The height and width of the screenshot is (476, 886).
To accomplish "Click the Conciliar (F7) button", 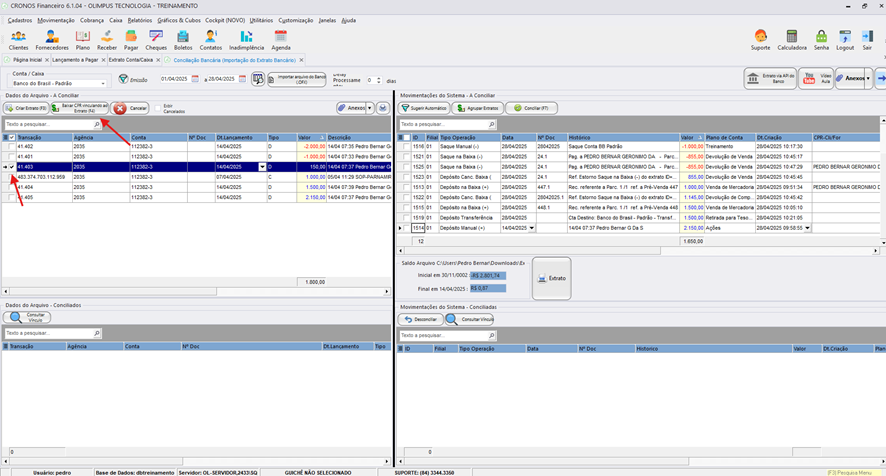I will click(531, 108).
